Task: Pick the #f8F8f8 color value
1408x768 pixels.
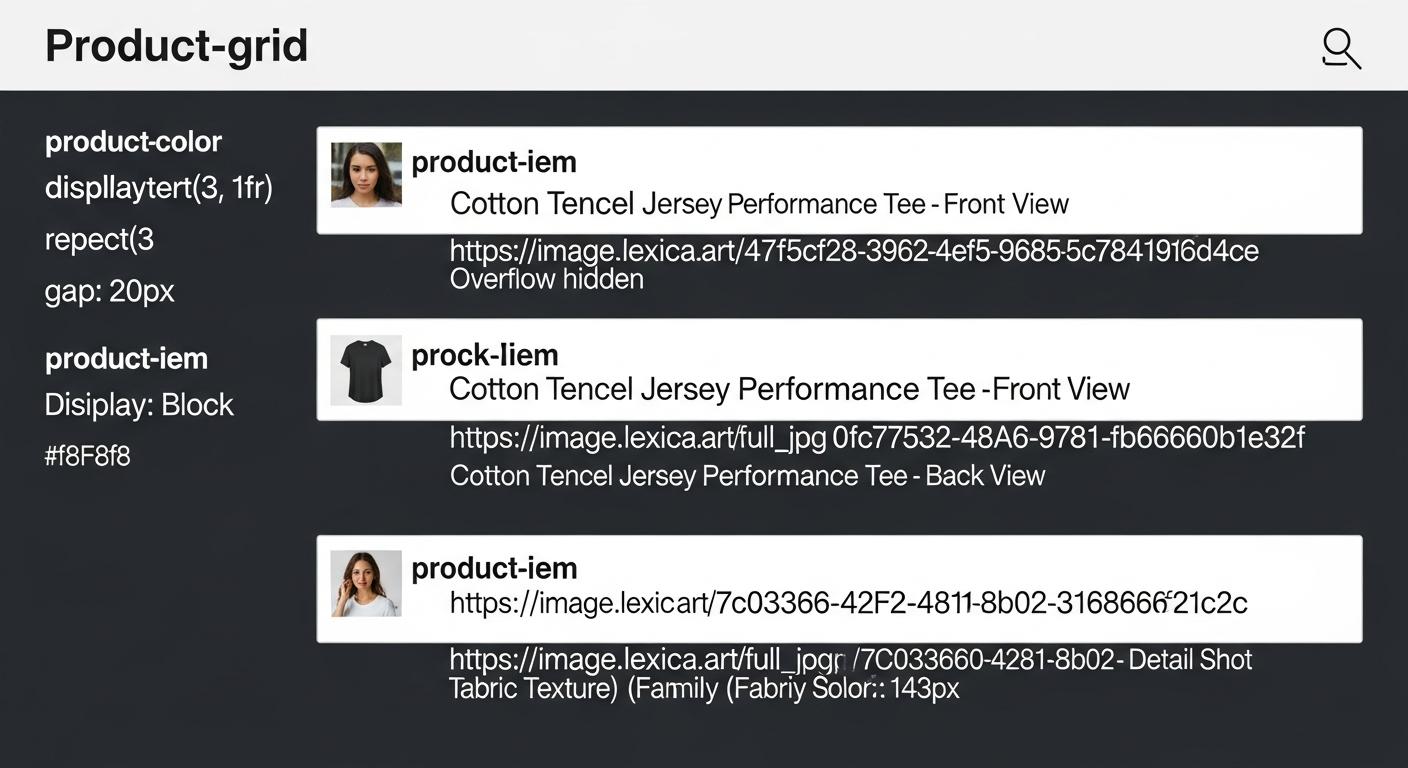Action: [88, 457]
